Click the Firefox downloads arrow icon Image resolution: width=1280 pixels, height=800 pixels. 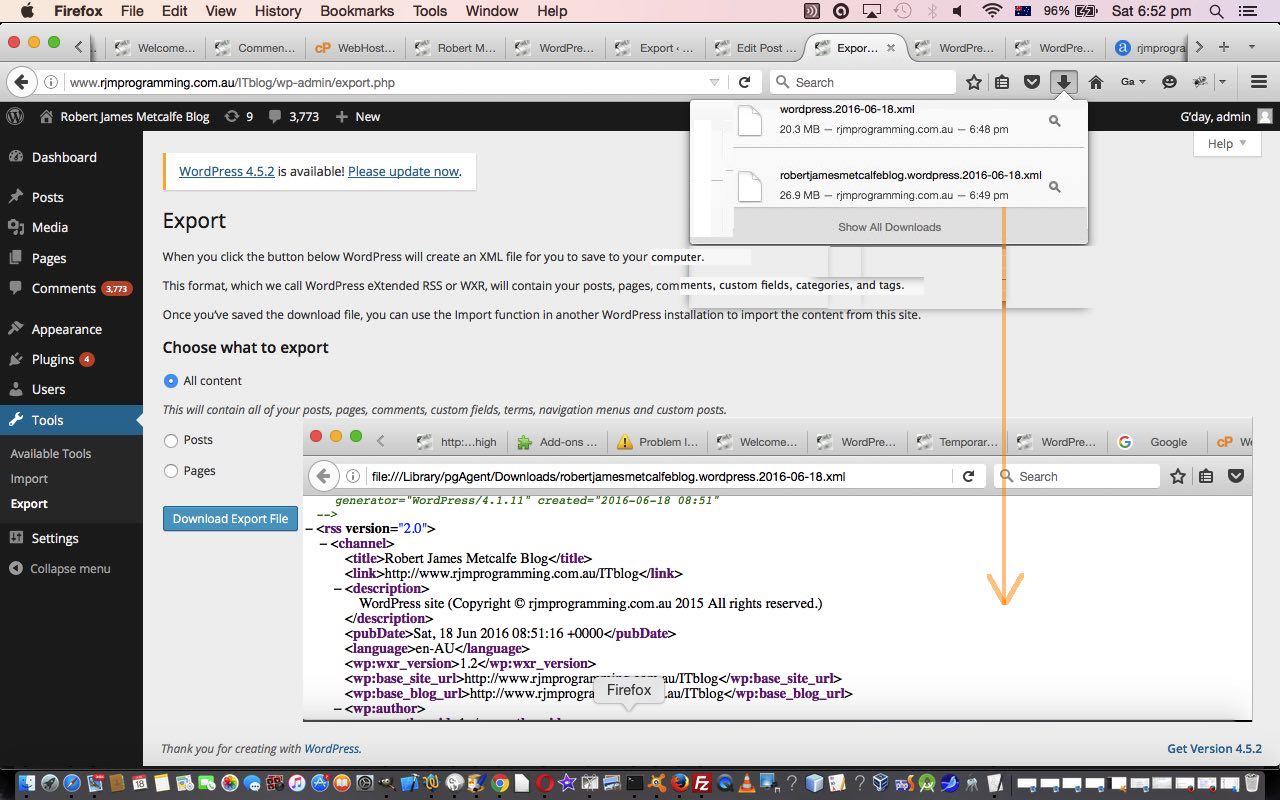point(1063,82)
